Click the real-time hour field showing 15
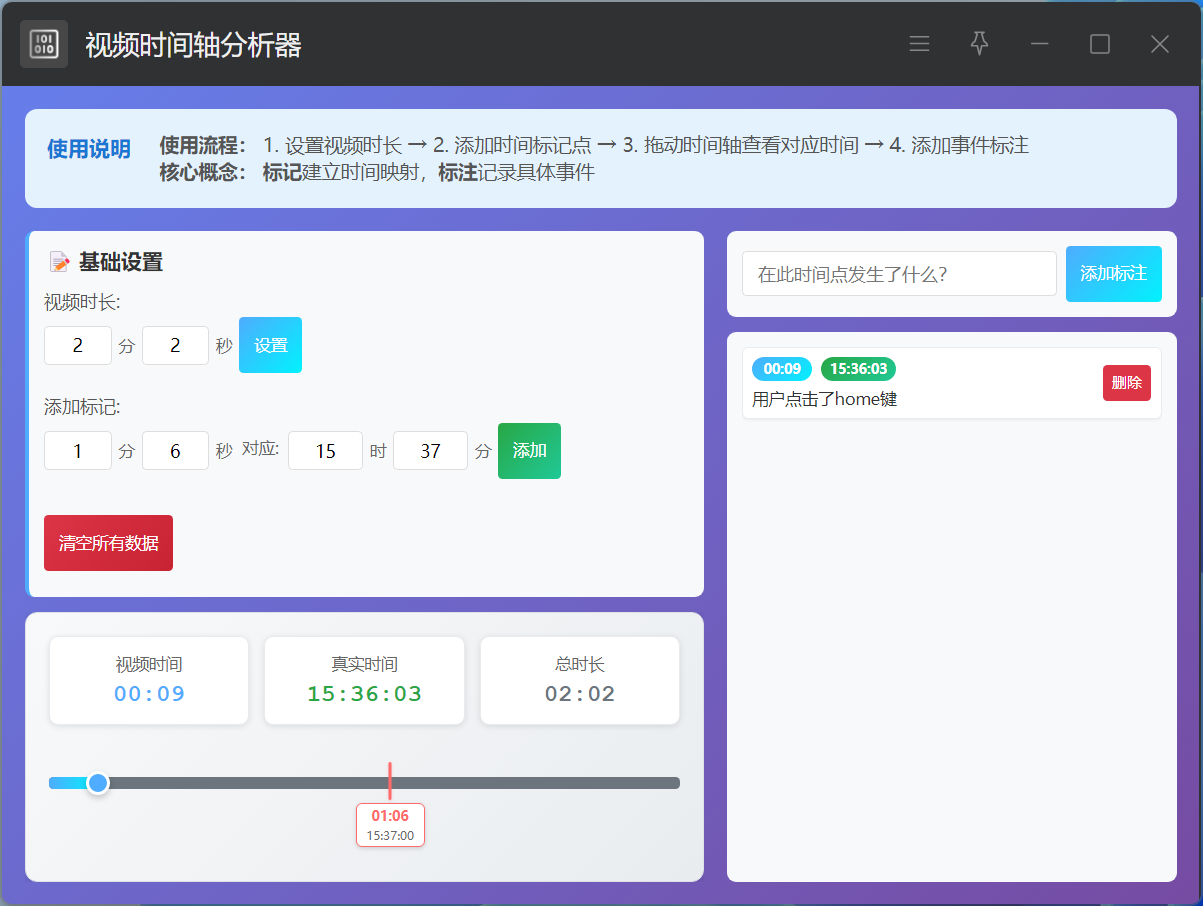This screenshot has height=906, width=1203. [x=325, y=451]
